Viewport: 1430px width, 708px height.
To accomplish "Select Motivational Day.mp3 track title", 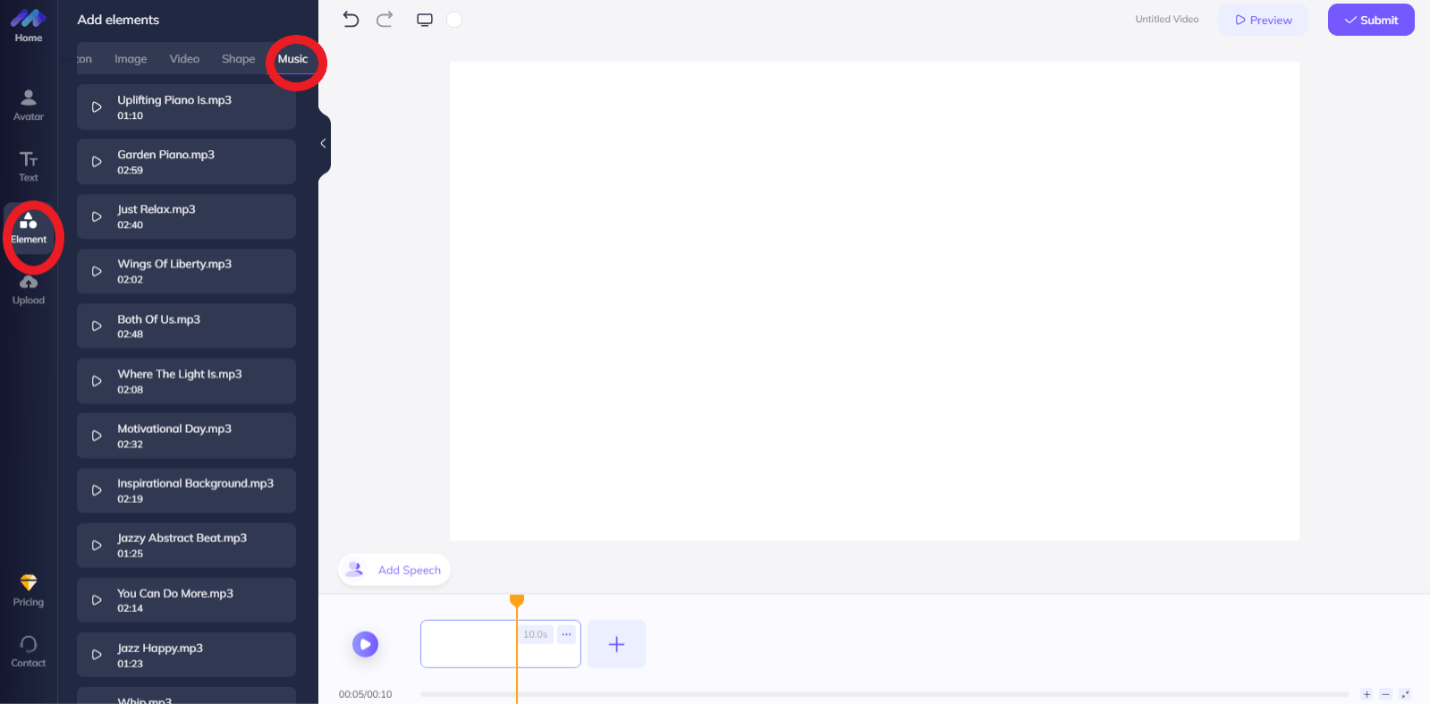I will coord(174,429).
